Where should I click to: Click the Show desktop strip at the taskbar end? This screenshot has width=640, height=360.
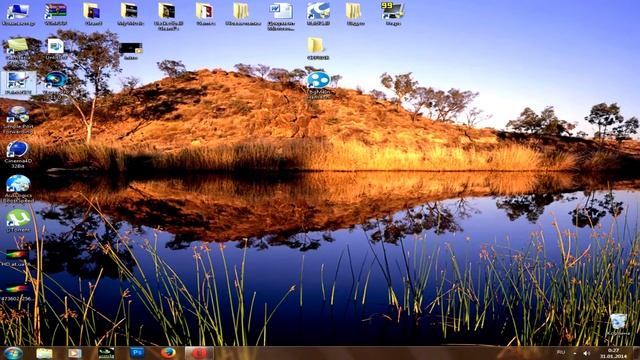pyautogui.click(x=637, y=353)
